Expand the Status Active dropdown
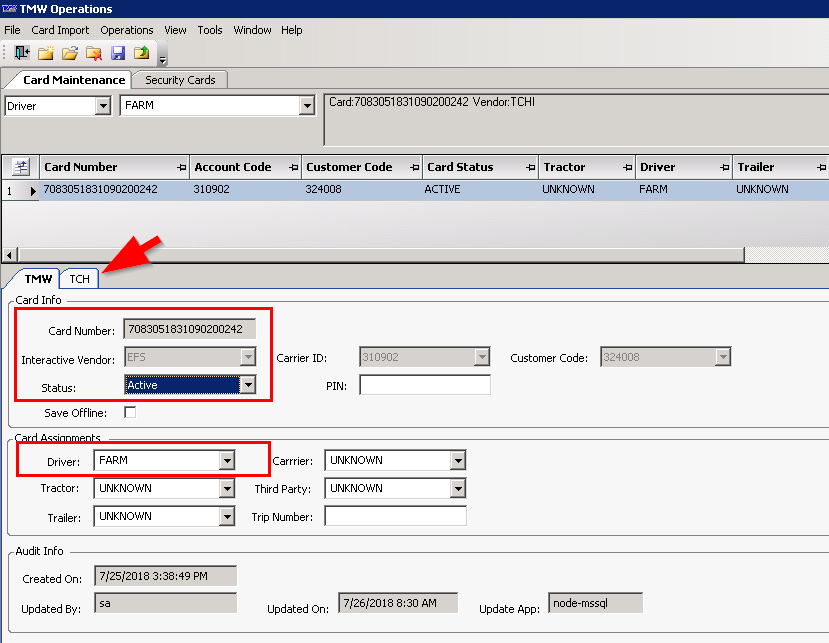 [248, 385]
